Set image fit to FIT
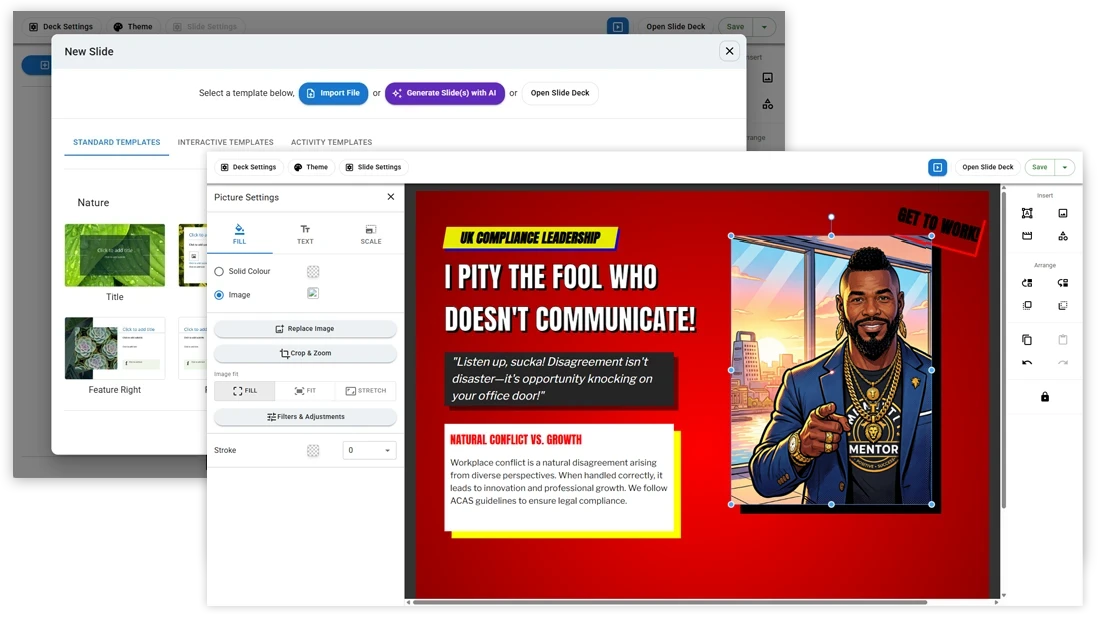Image resolution: width=1098 pixels, height=622 pixels. click(x=305, y=391)
